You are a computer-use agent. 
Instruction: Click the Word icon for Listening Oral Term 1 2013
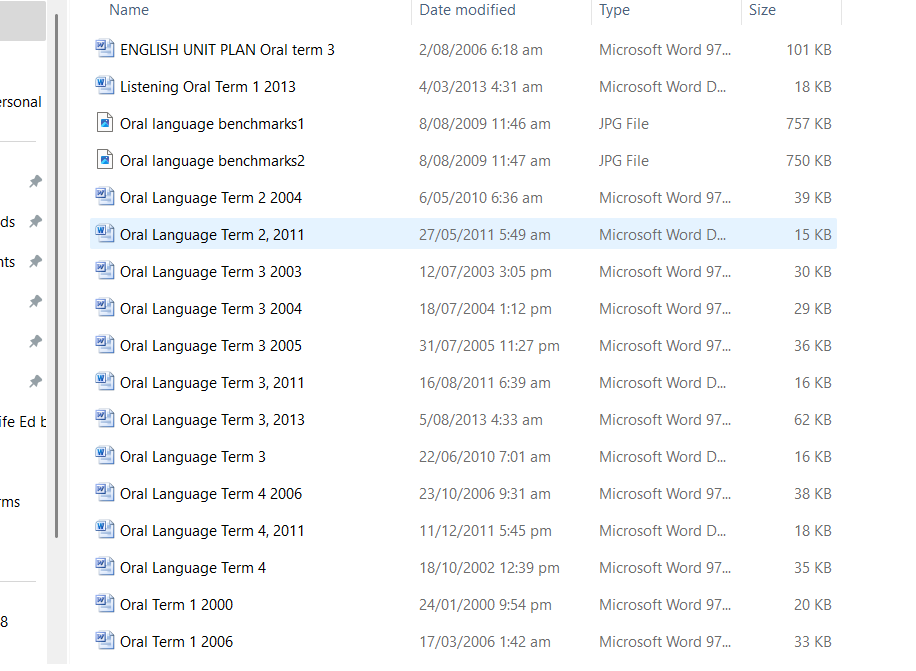105,85
